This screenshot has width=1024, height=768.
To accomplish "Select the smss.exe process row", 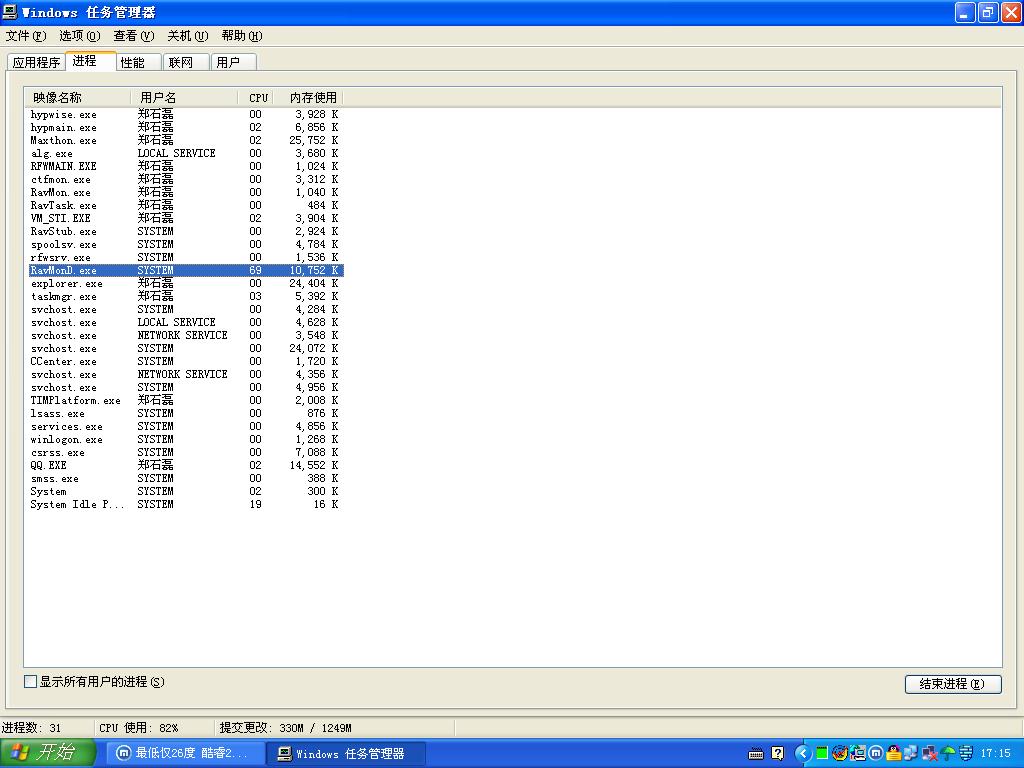I will (x=185, y=479).
